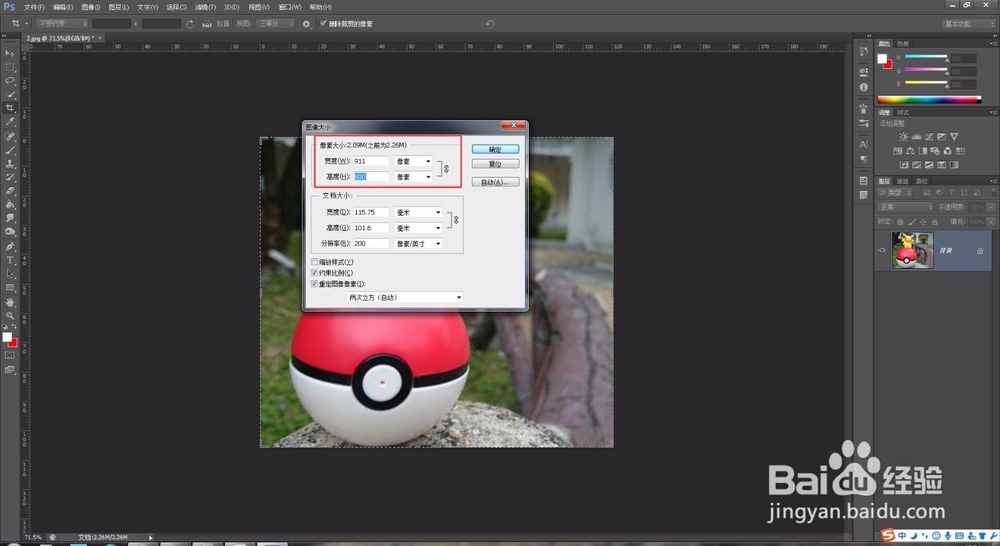Add a Color Balance adjustment
The height and width of the screenshot is (546, 1000).
(910, 151)
